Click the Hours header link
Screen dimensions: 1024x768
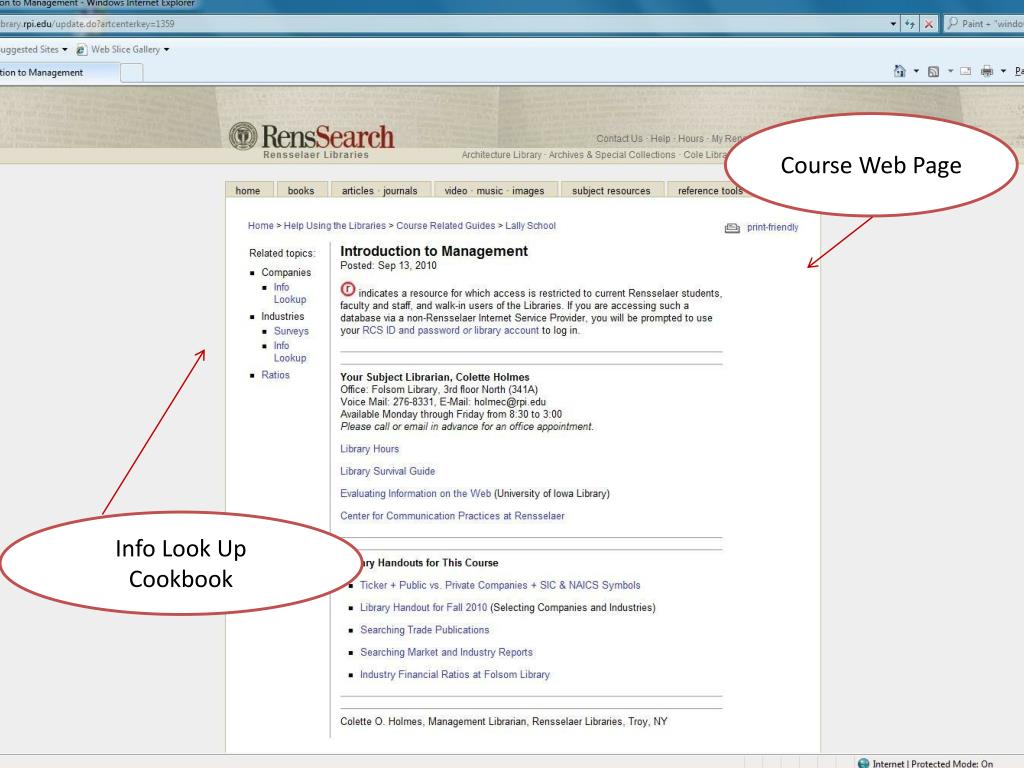(691, 138)
